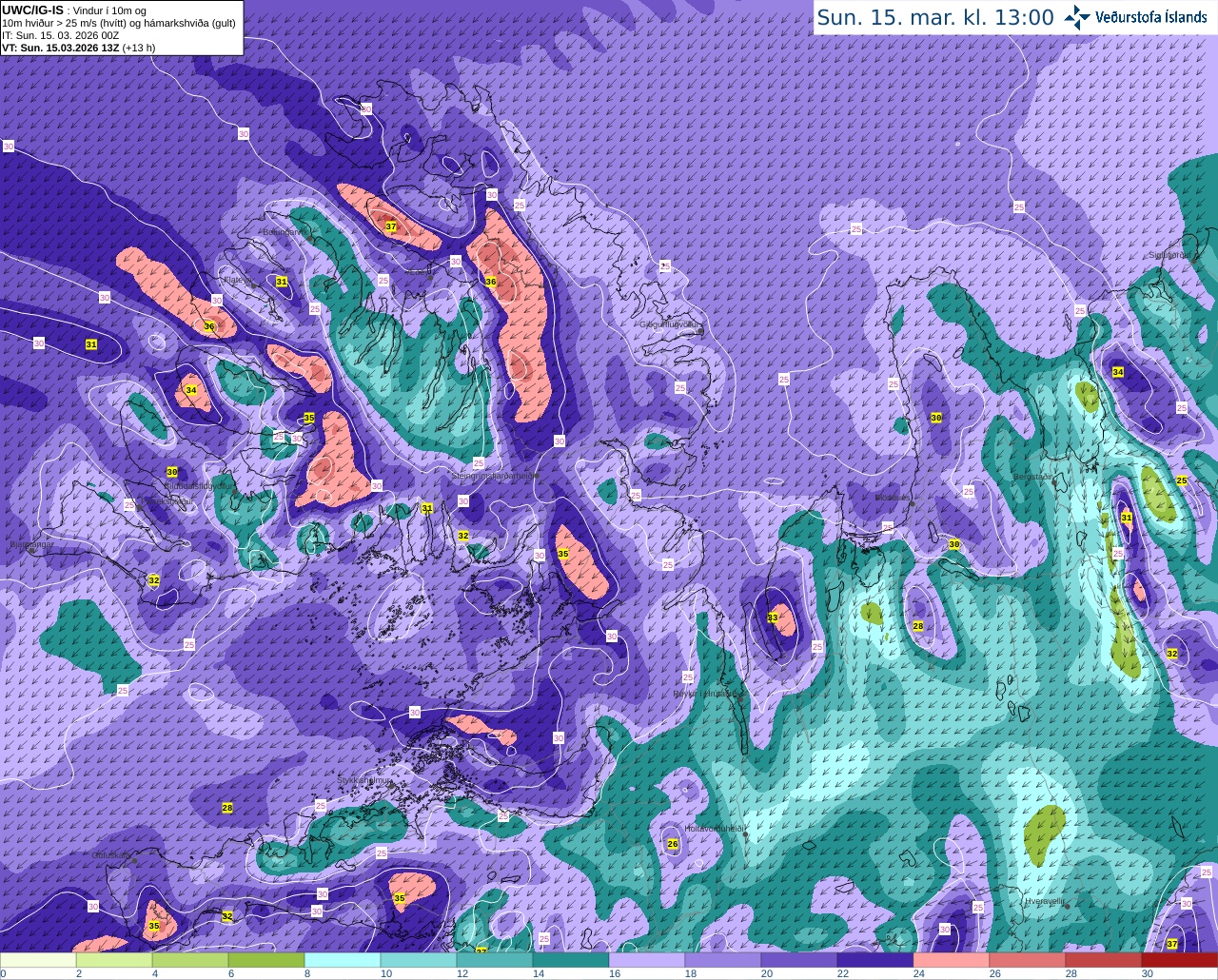Click the Gjögurflugvöllur station label
This screenshot has height=980, width=1218.
point(671,324)
